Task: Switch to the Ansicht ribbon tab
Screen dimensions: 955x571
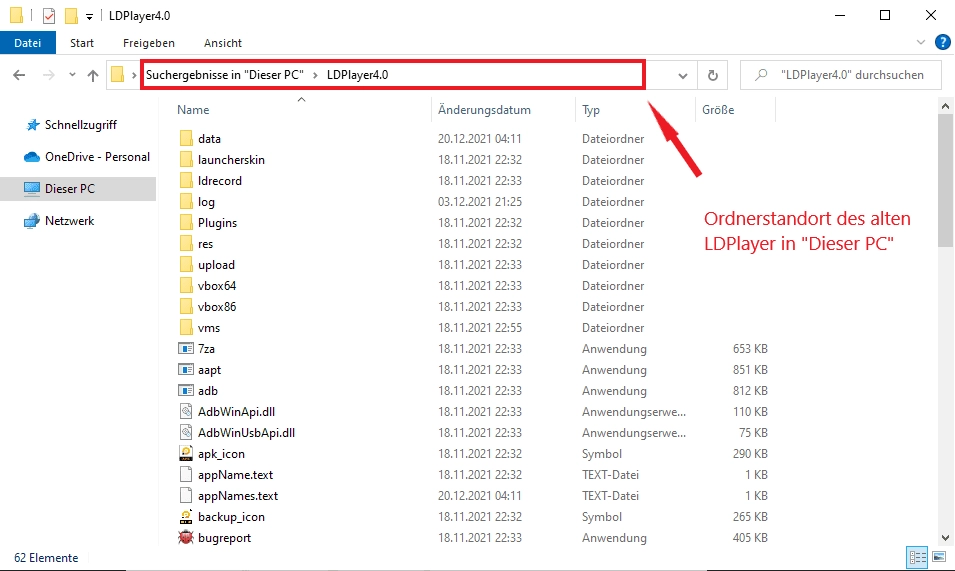Action: (223, 43)
